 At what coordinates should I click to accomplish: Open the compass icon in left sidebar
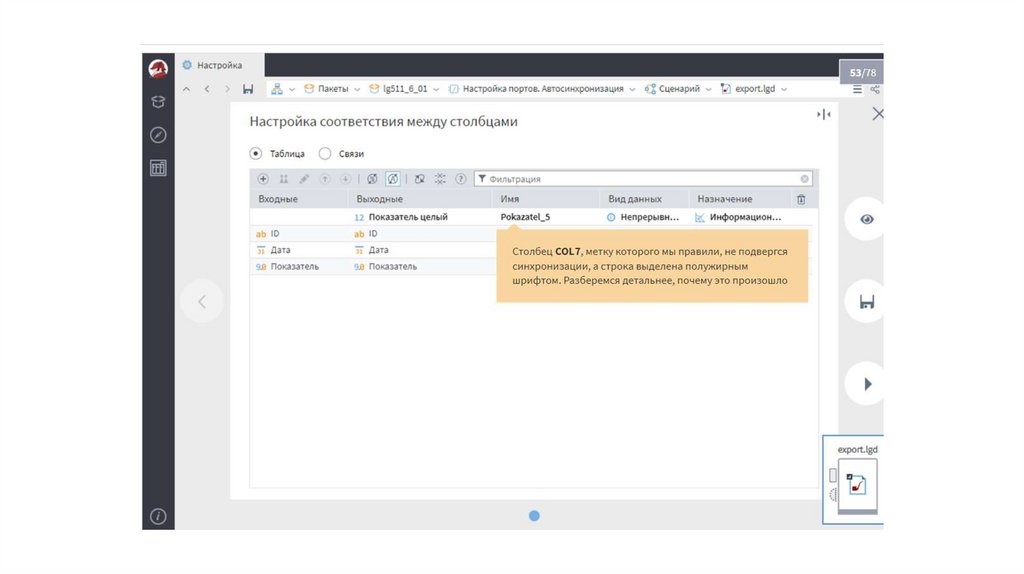(158, 135)
